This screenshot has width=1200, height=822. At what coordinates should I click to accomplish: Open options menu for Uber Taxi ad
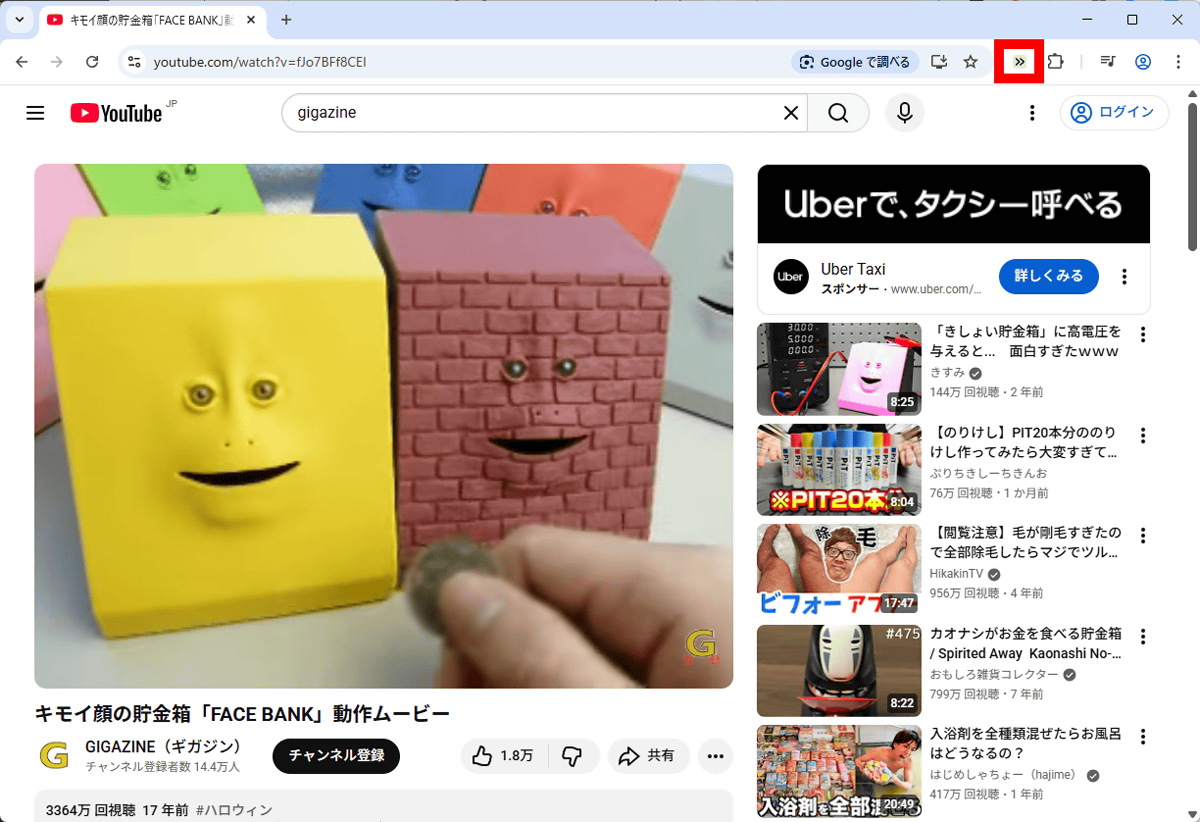click(x=1125, y=276)
